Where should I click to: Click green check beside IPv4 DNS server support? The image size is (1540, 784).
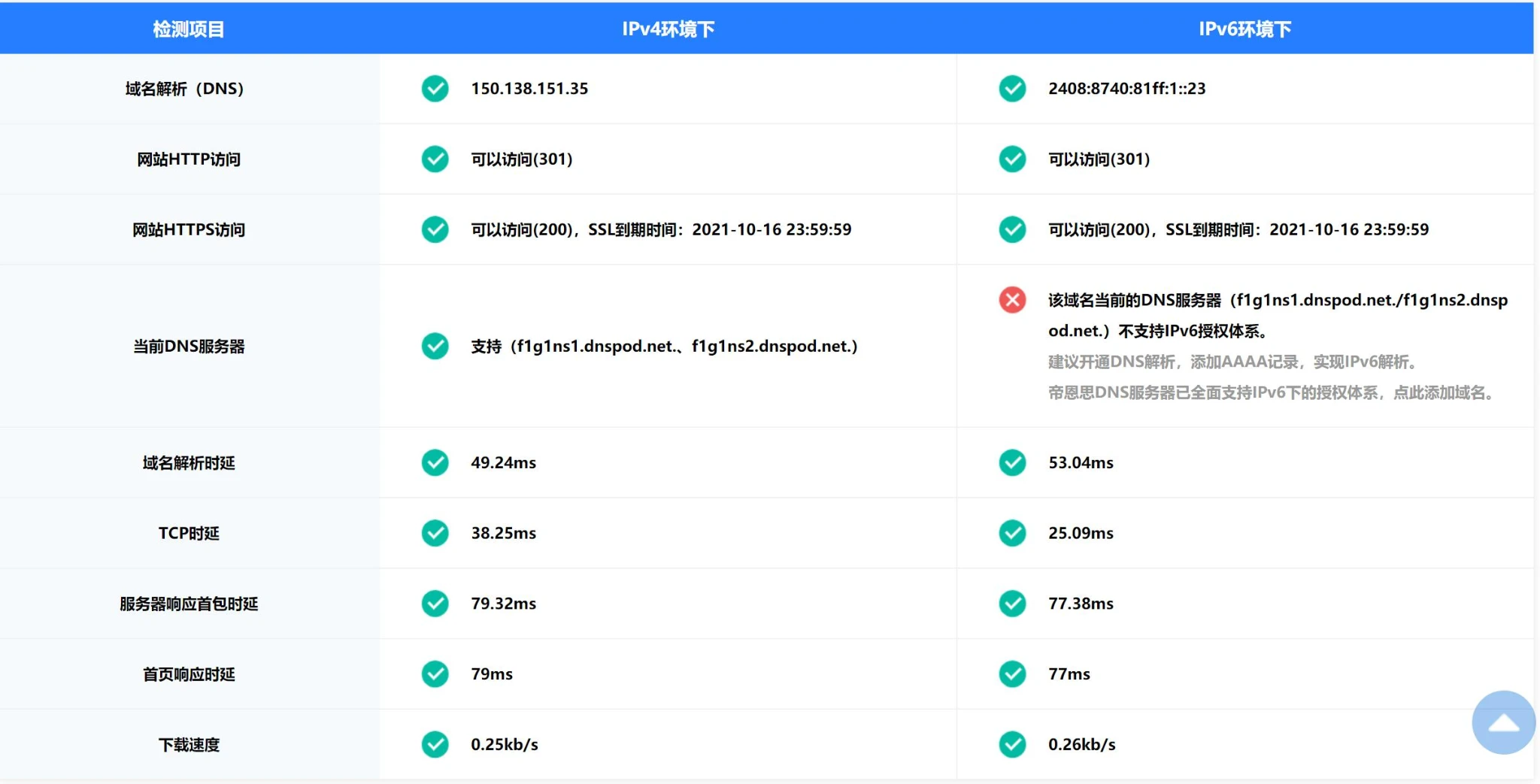pyautogui.click(x=435, y=347)
